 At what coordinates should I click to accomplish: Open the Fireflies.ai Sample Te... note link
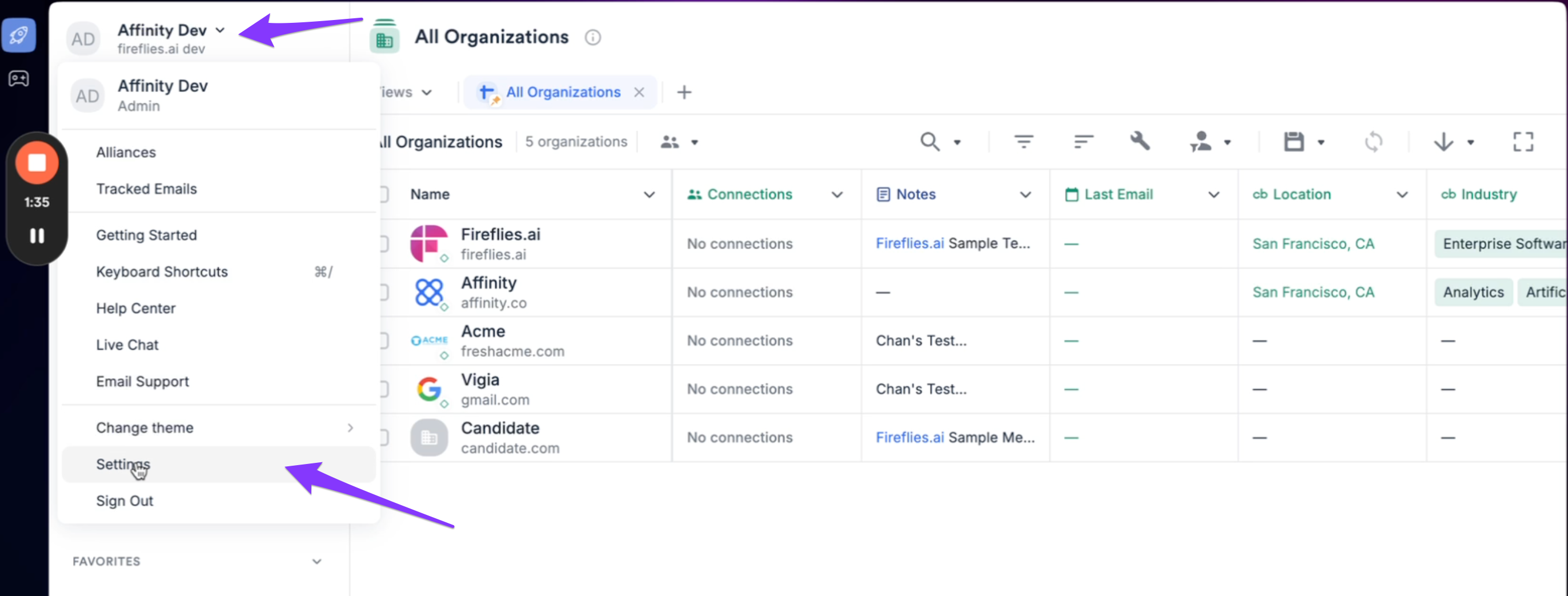point(953,243)
